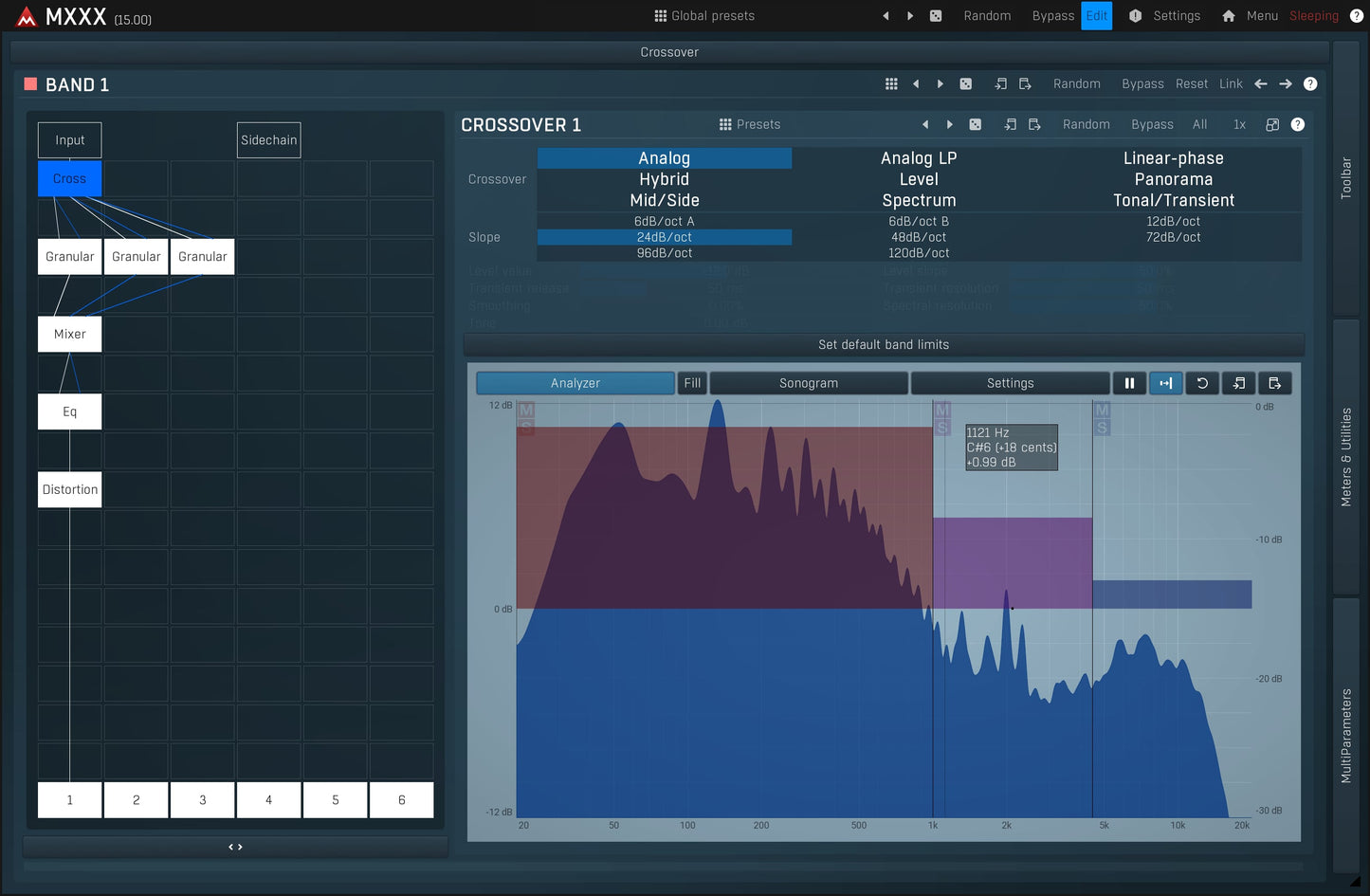Click Set default band limits button
1370x896 pixels.
[884, 345]
